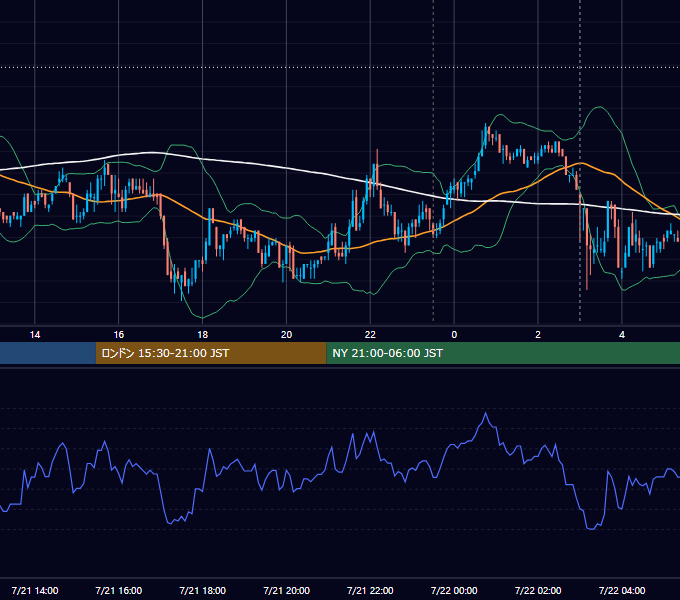Click the 4 hour label on price chart

click(622, 335)
